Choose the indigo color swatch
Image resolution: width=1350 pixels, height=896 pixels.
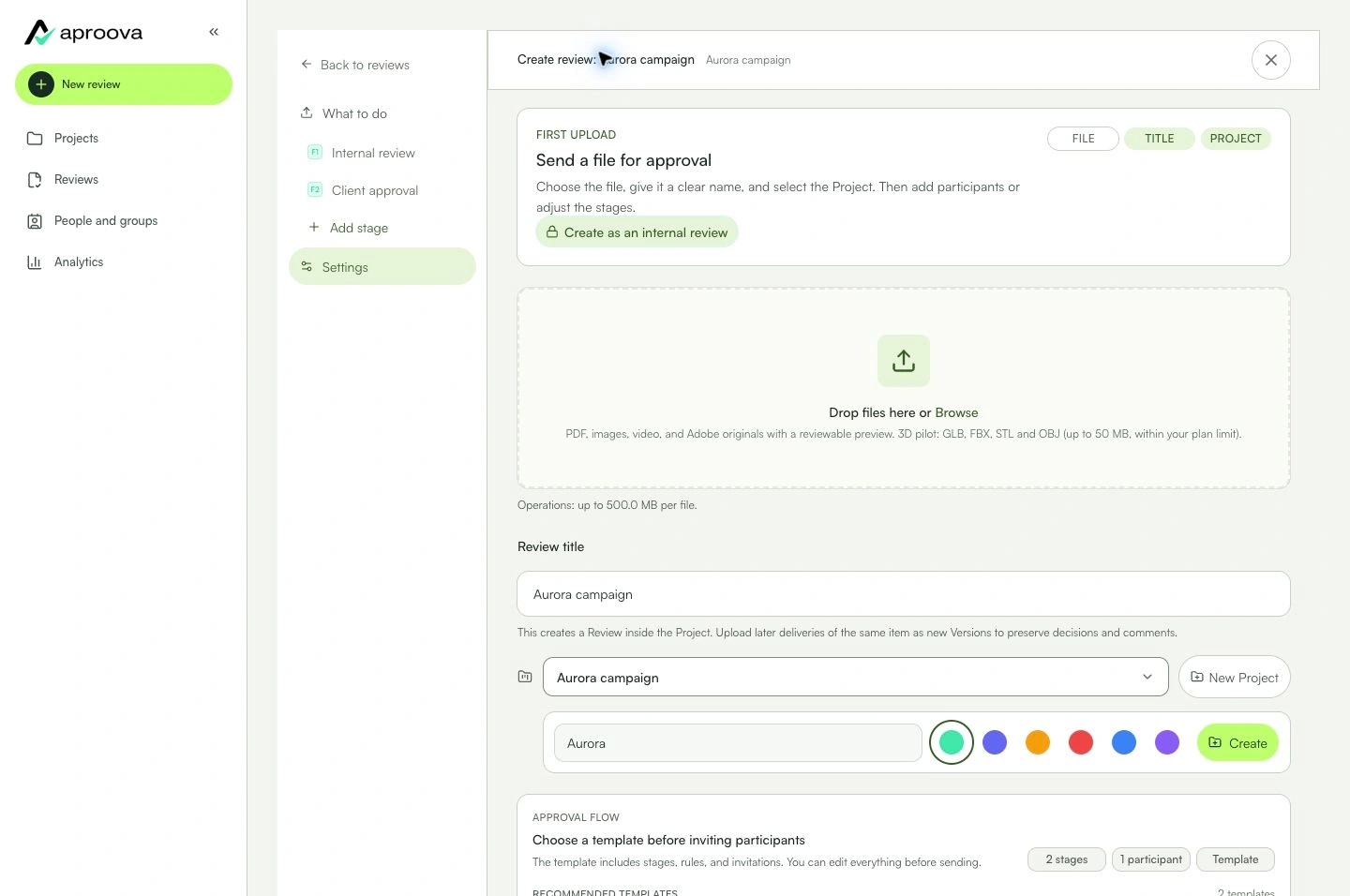(x=995, y=742)
